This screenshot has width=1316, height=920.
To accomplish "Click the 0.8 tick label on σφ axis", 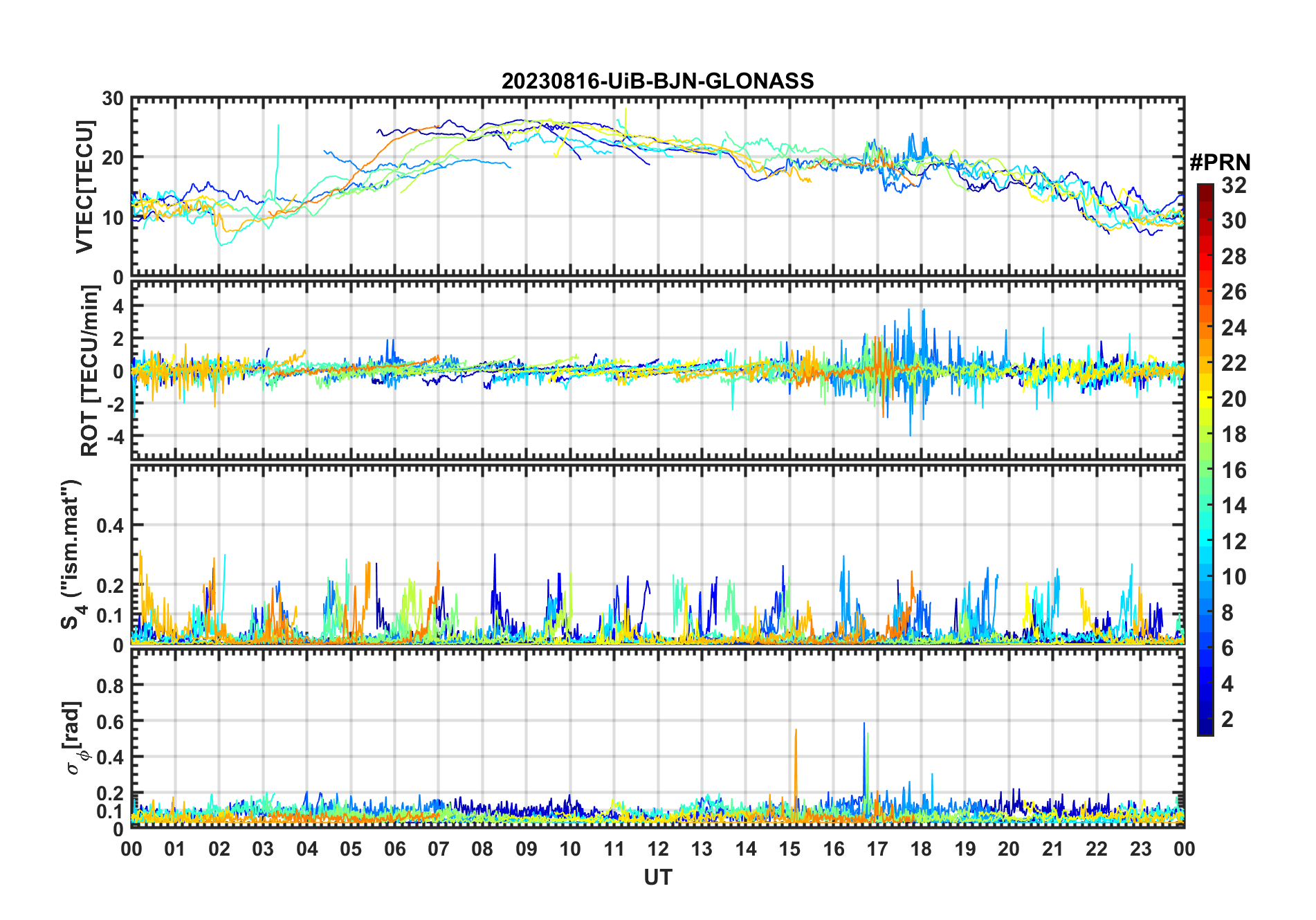I will click(109, 686).
